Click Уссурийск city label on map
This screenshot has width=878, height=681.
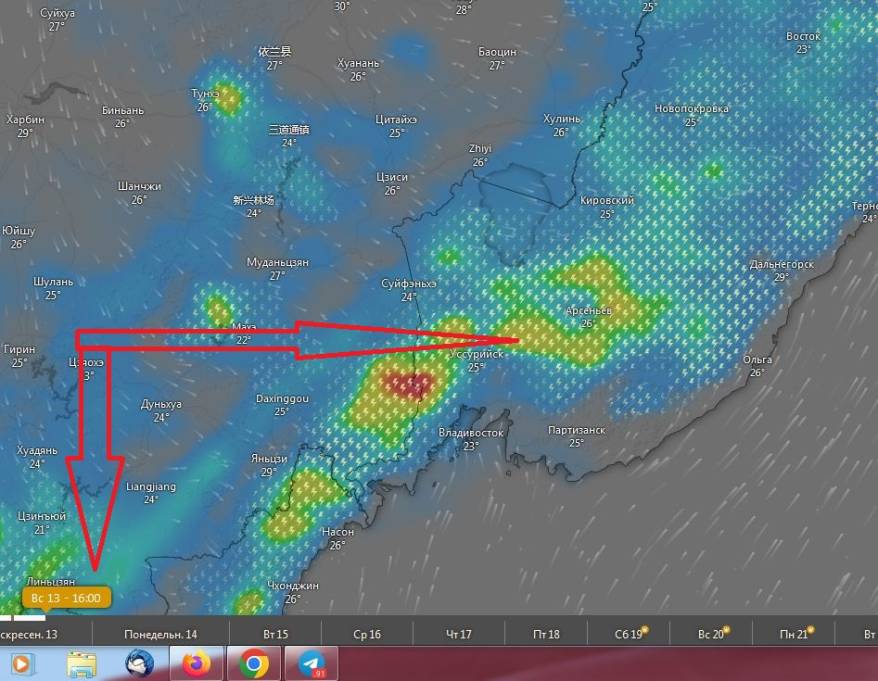[475, 355]
